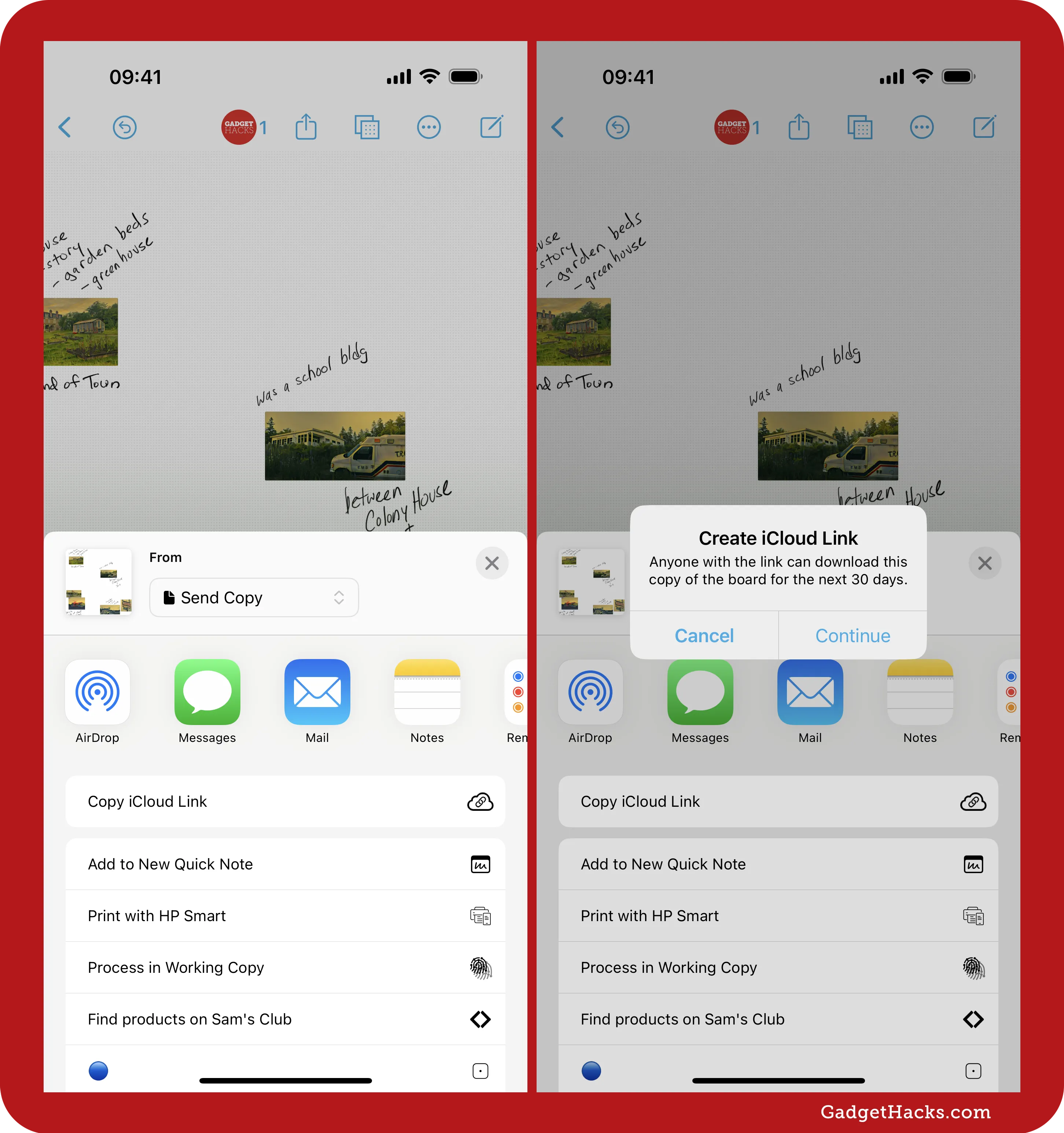The image size is (1064, 1133).
Task: Tap the Freeform undo history icon
Action: point(123,126)
